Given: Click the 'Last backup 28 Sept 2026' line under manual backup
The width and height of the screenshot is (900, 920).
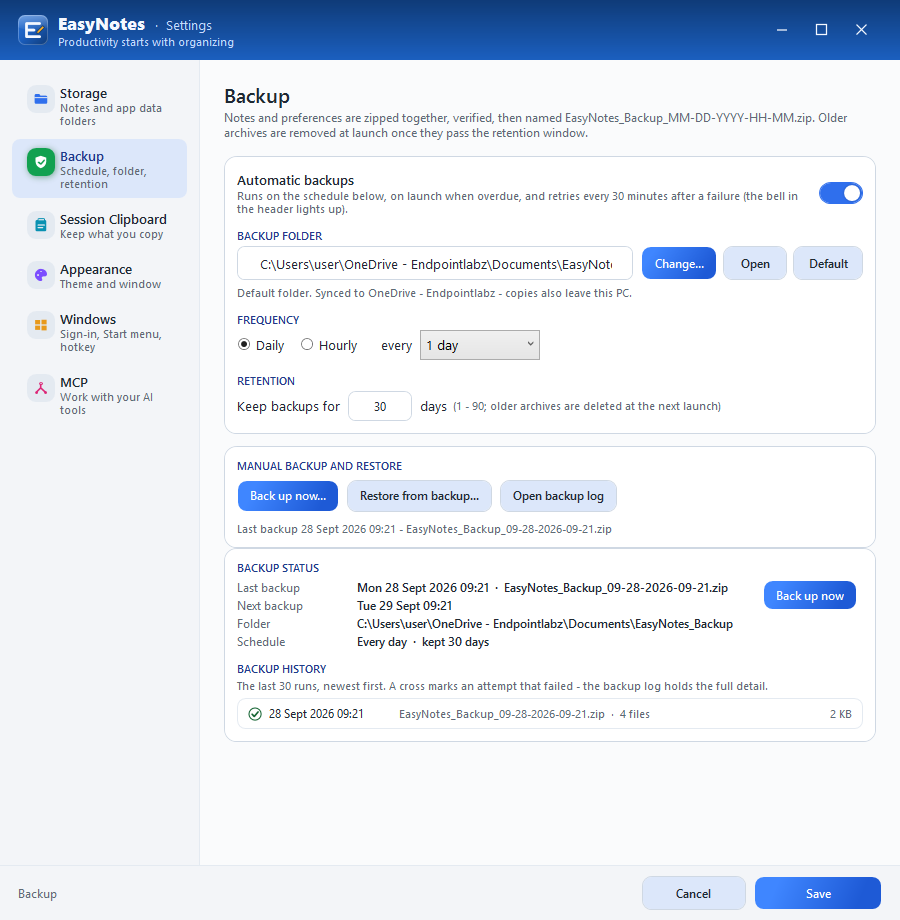Looking at the screenshot, I should pos(424,529).
